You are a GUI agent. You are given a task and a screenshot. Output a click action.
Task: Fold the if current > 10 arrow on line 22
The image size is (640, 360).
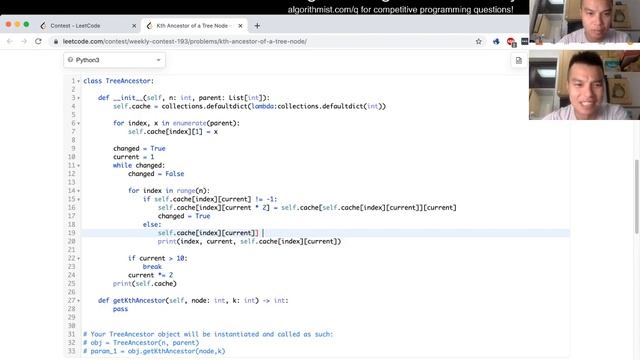point(79,258)
